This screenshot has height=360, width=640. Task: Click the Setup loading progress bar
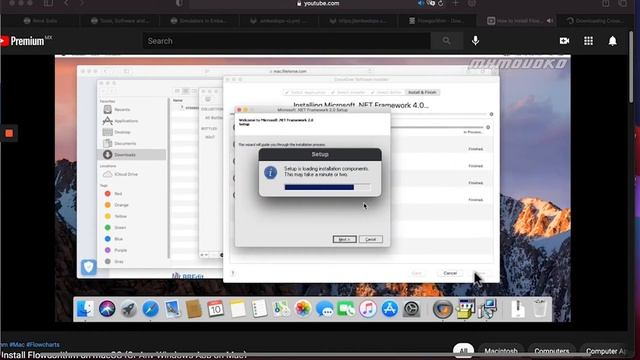pyautogui.click(x=327, y=187)
